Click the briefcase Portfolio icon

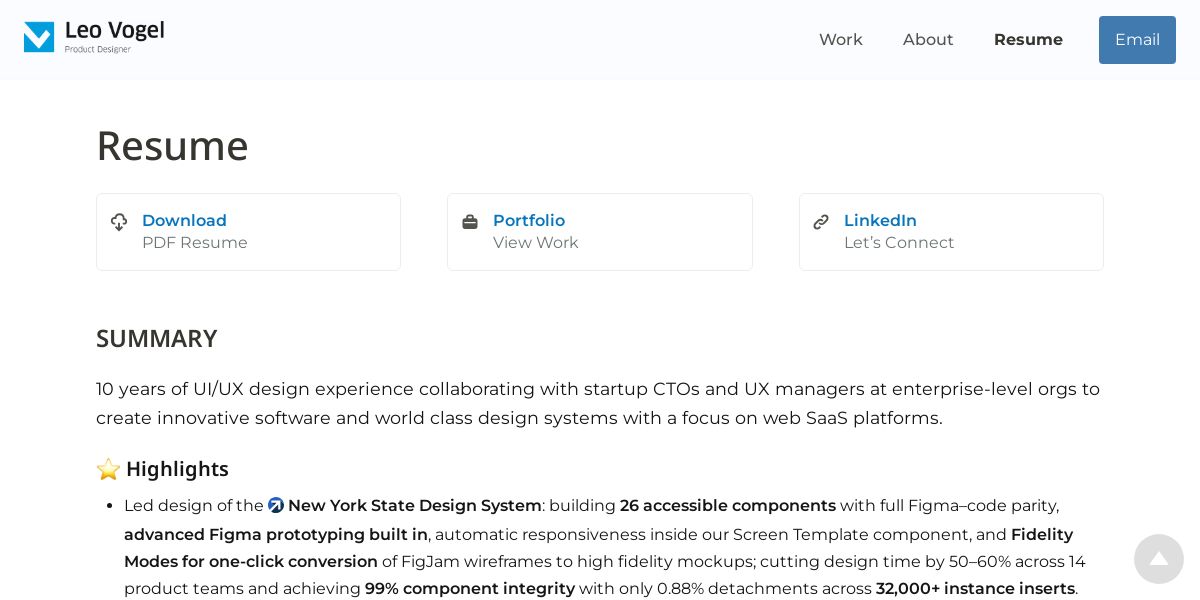(470, 222)
